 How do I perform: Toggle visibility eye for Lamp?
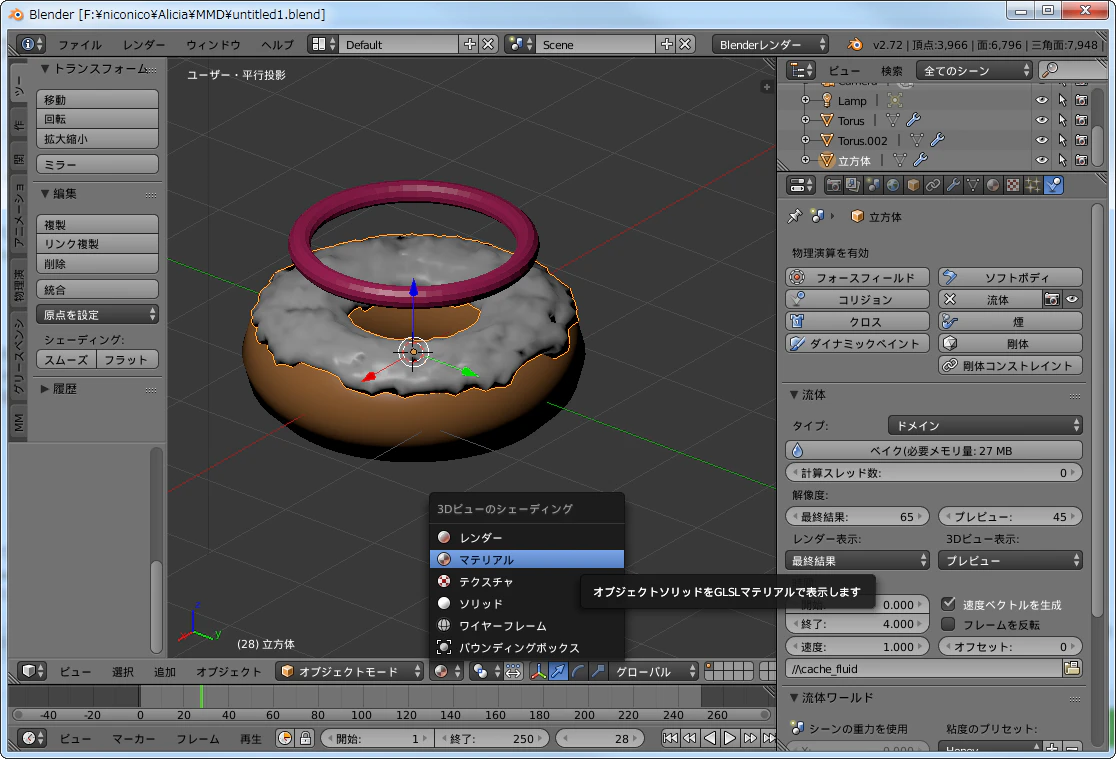click(1041, 100)
